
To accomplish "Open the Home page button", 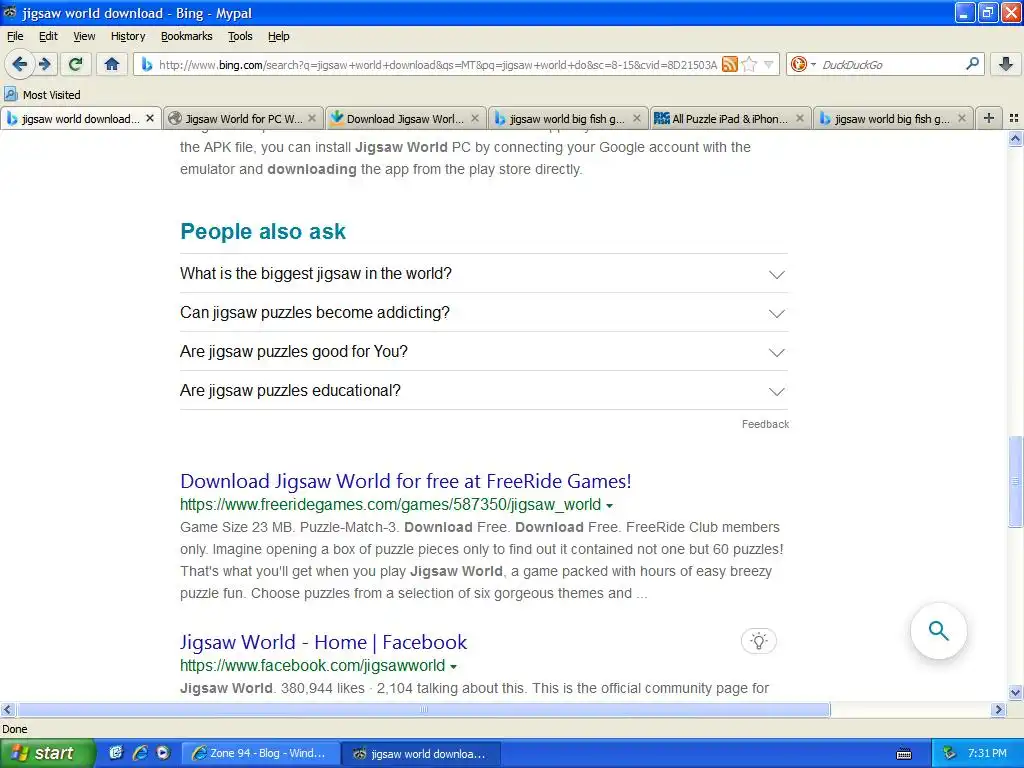I will pyautogui.click(x=112, y=64).
